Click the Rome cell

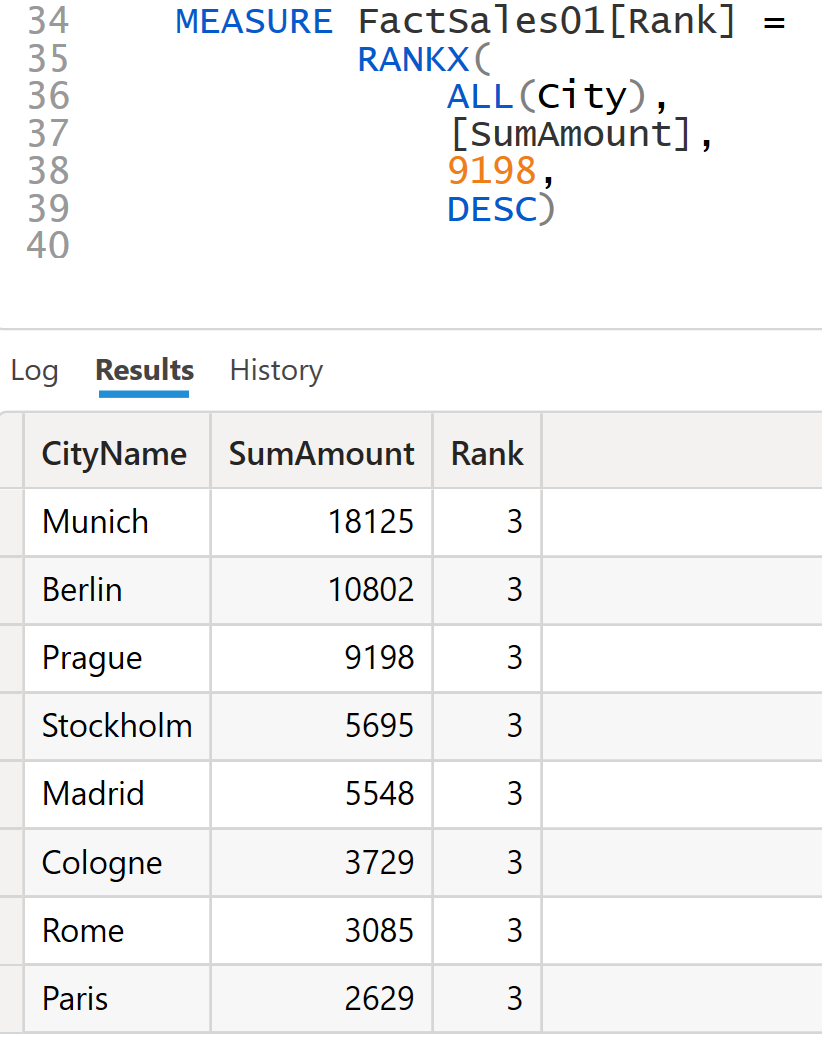tap(83, 931)
